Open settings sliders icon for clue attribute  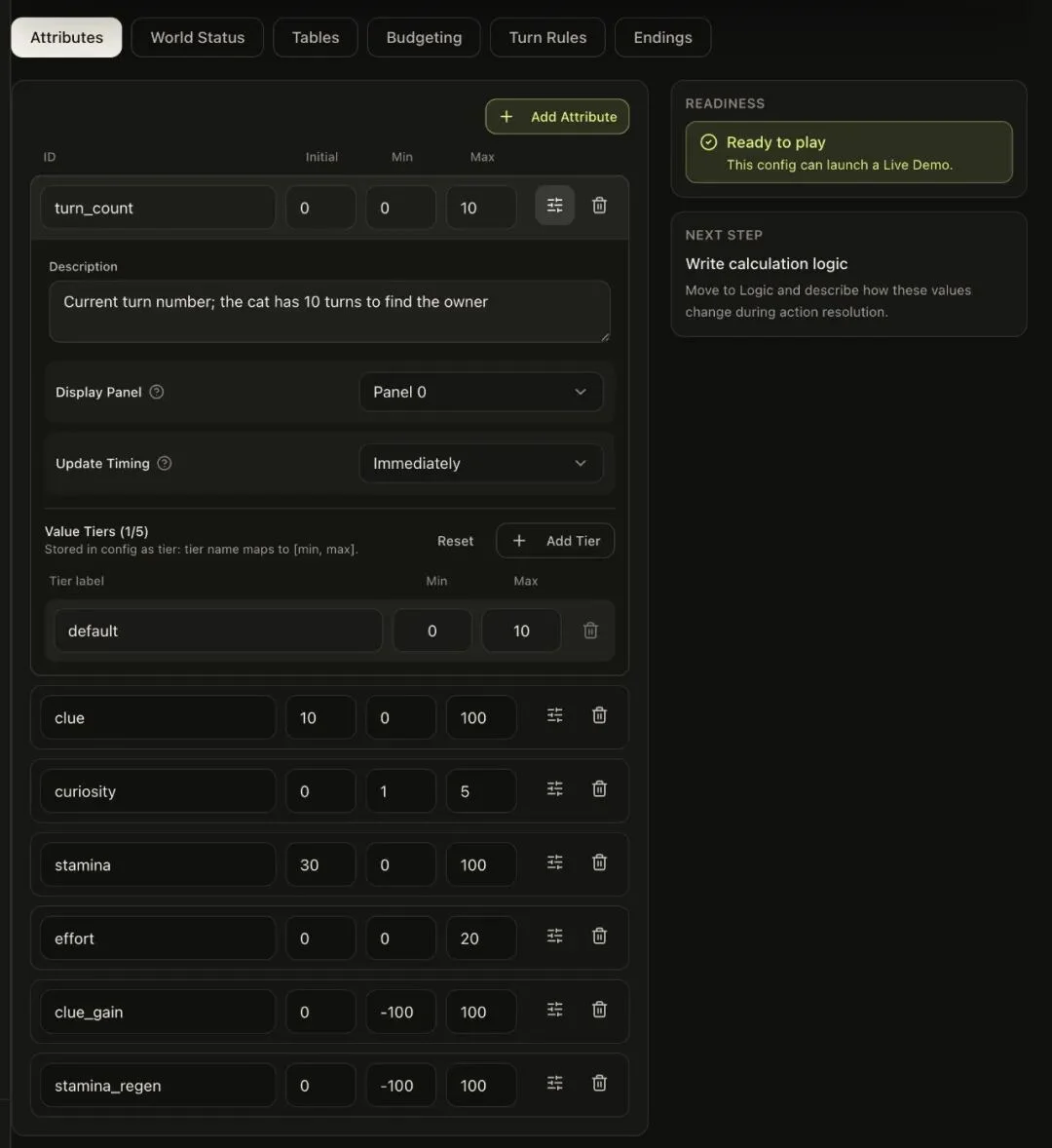(554, 715)
